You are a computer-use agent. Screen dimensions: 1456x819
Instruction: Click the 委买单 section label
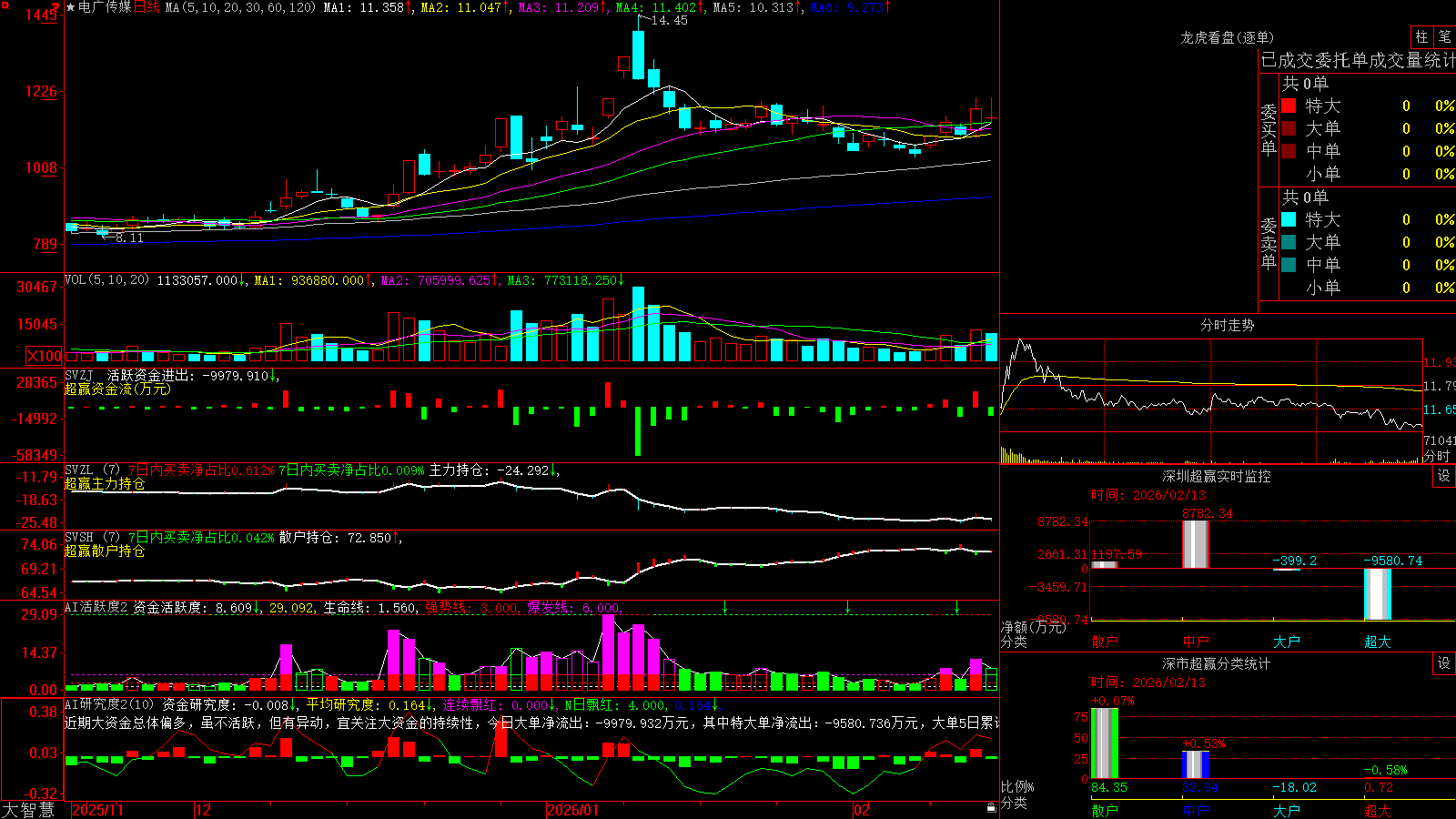pyautogui.click(x=1269, y=129)
